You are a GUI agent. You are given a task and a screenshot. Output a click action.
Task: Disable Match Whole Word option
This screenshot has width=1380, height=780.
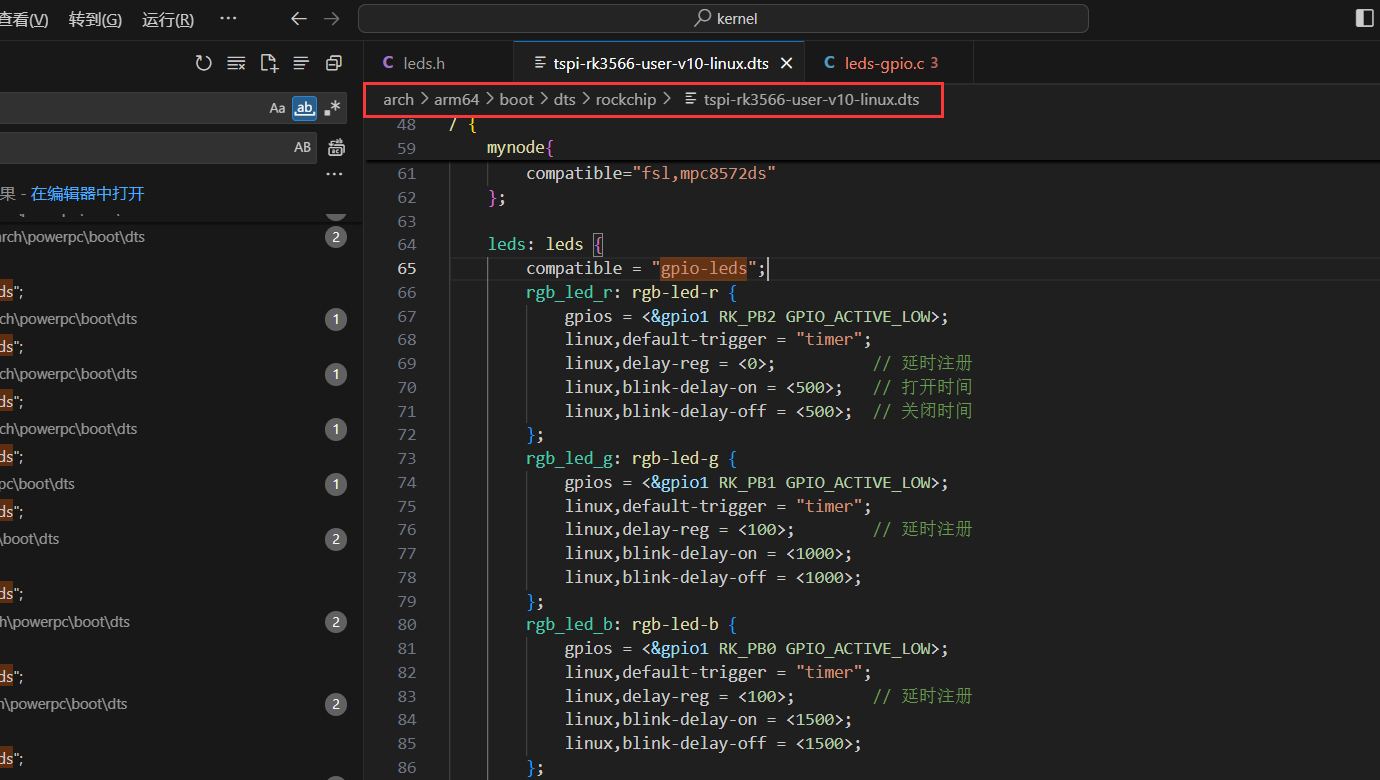click(304, 108)
